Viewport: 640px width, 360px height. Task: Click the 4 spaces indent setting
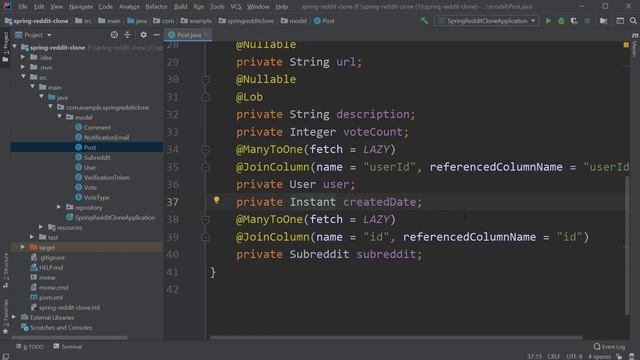(x=599, y=356)
